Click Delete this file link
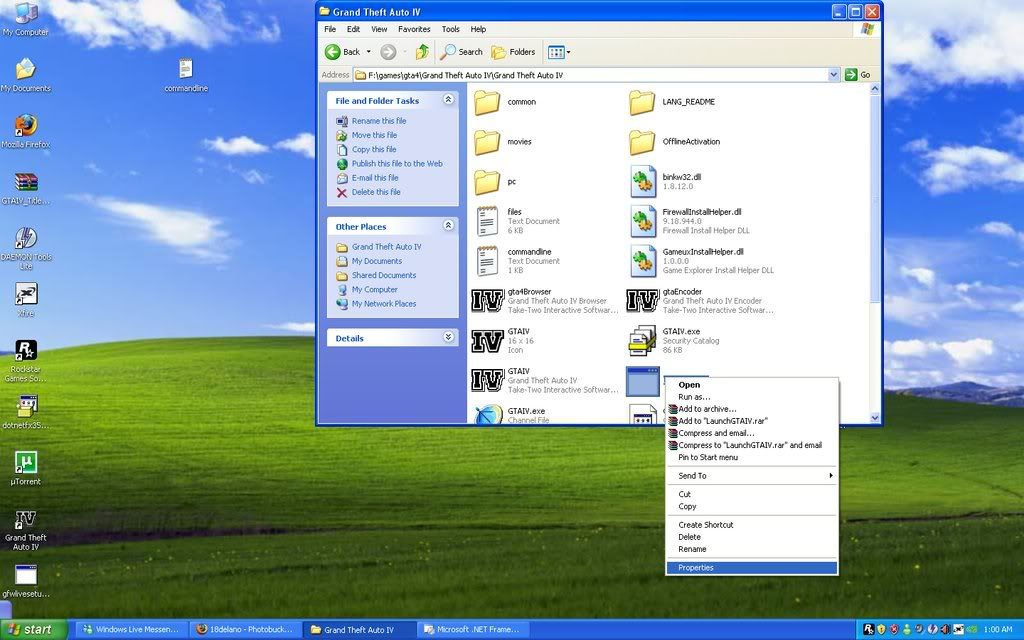The width and height of the screenshot is (1024, 640). pos(376,192)
